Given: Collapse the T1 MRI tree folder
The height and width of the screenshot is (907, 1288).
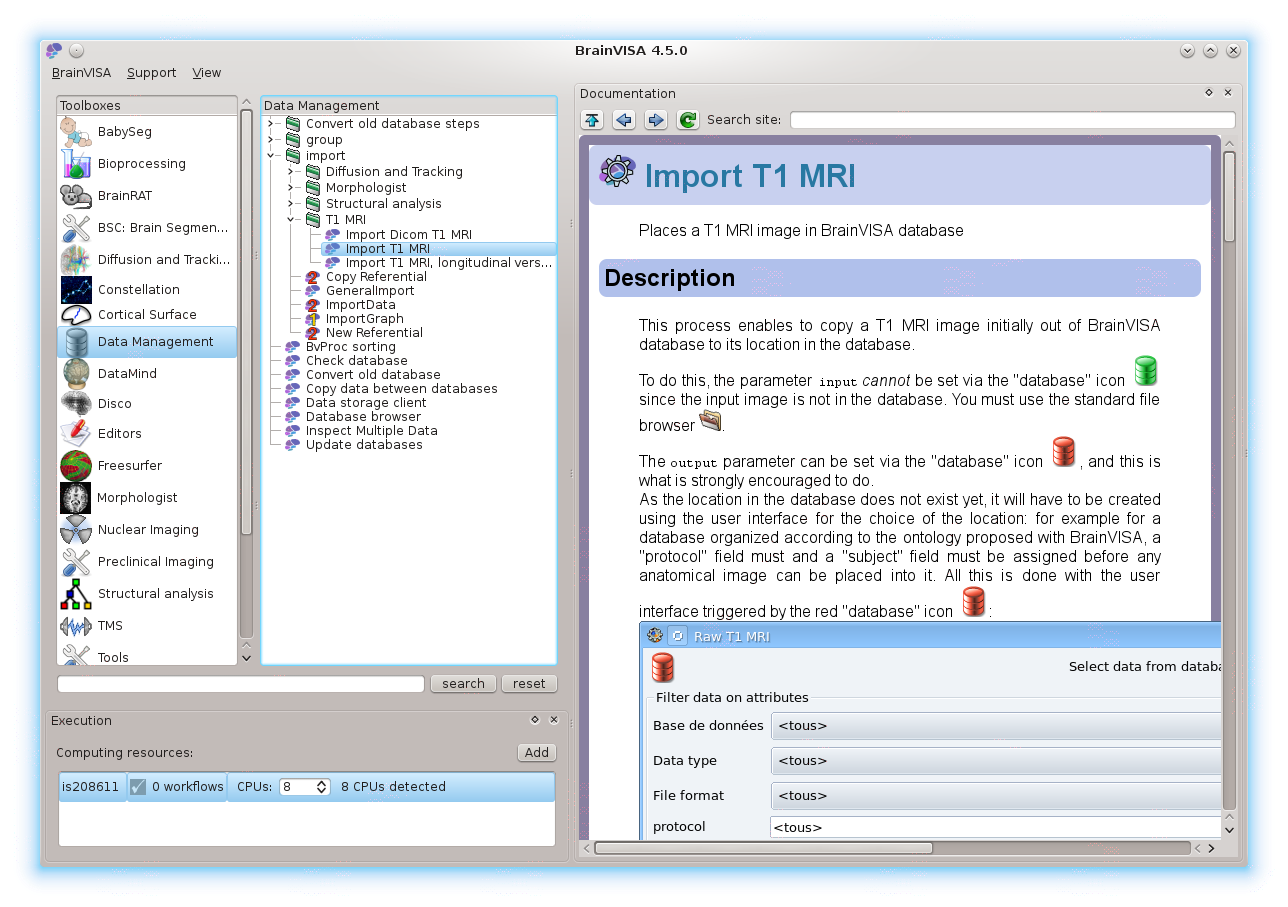Looking at the screenshot, I should click(290, 219).
